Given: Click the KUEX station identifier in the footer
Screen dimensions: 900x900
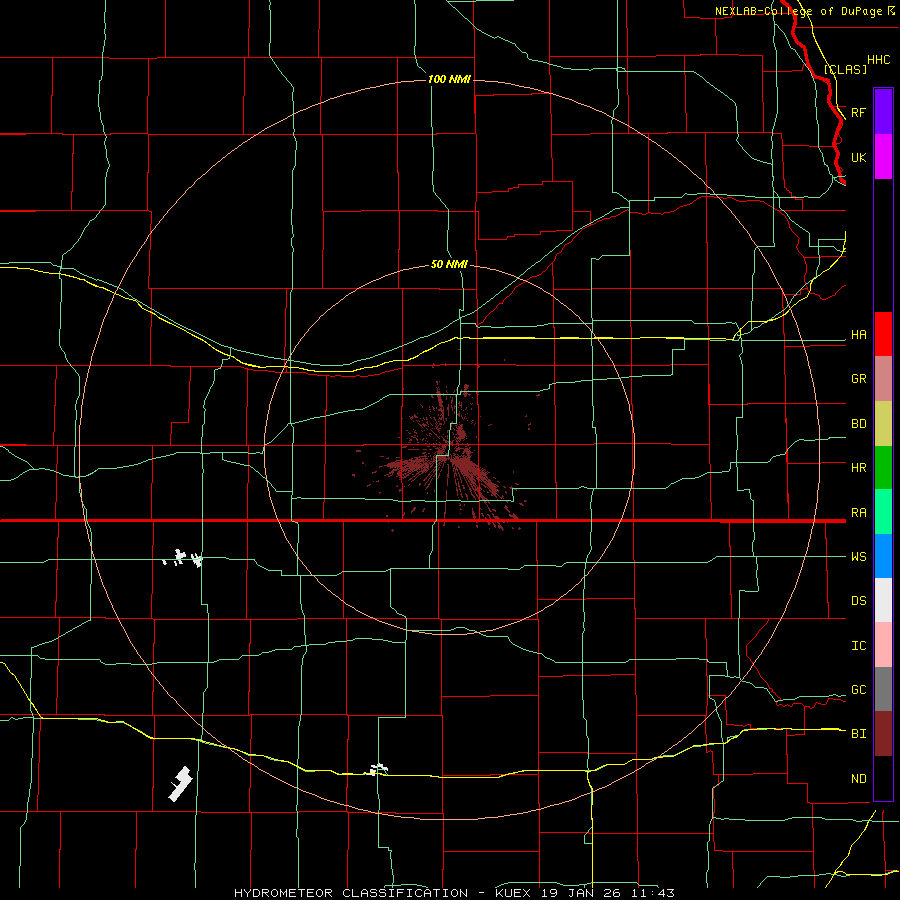Looking at the screenshot, I should [x=514, y=893].
